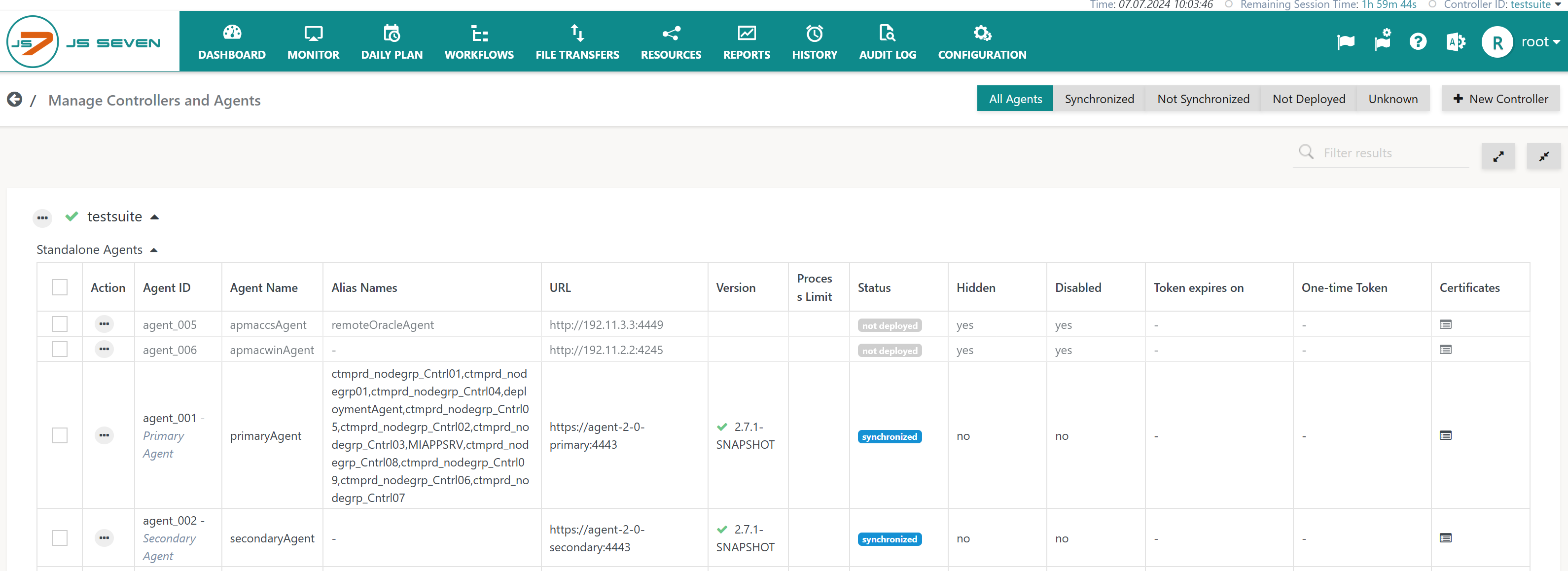Select the Synchronized filter tab
The height and width of the screenshot is (571, 1568).
point(1099,99)
